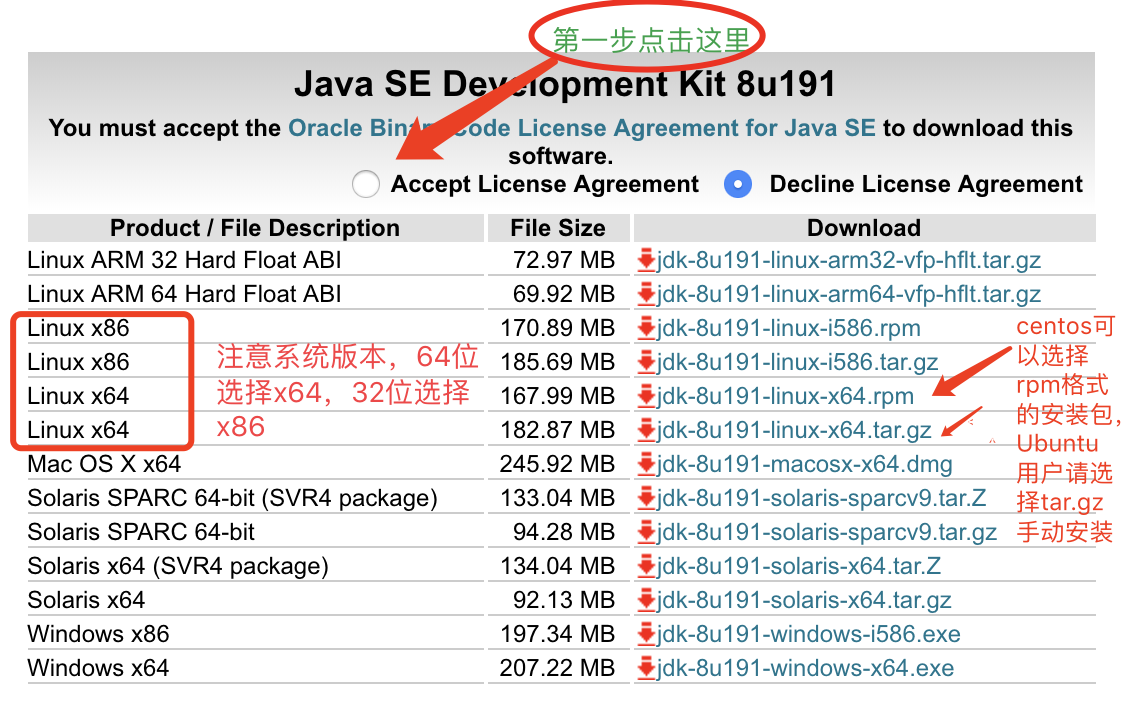
Task: Click Solaris x64 (SVR4 package) label
Action: coord(178,565)
